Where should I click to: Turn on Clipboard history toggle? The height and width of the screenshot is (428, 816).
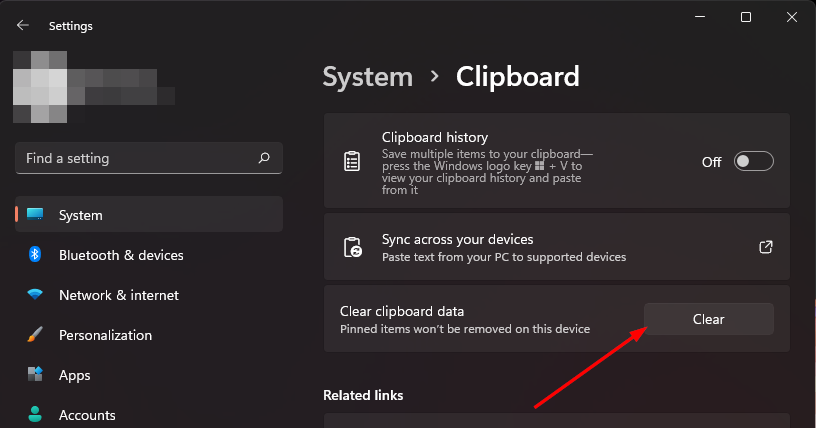[x=754, y=162]
